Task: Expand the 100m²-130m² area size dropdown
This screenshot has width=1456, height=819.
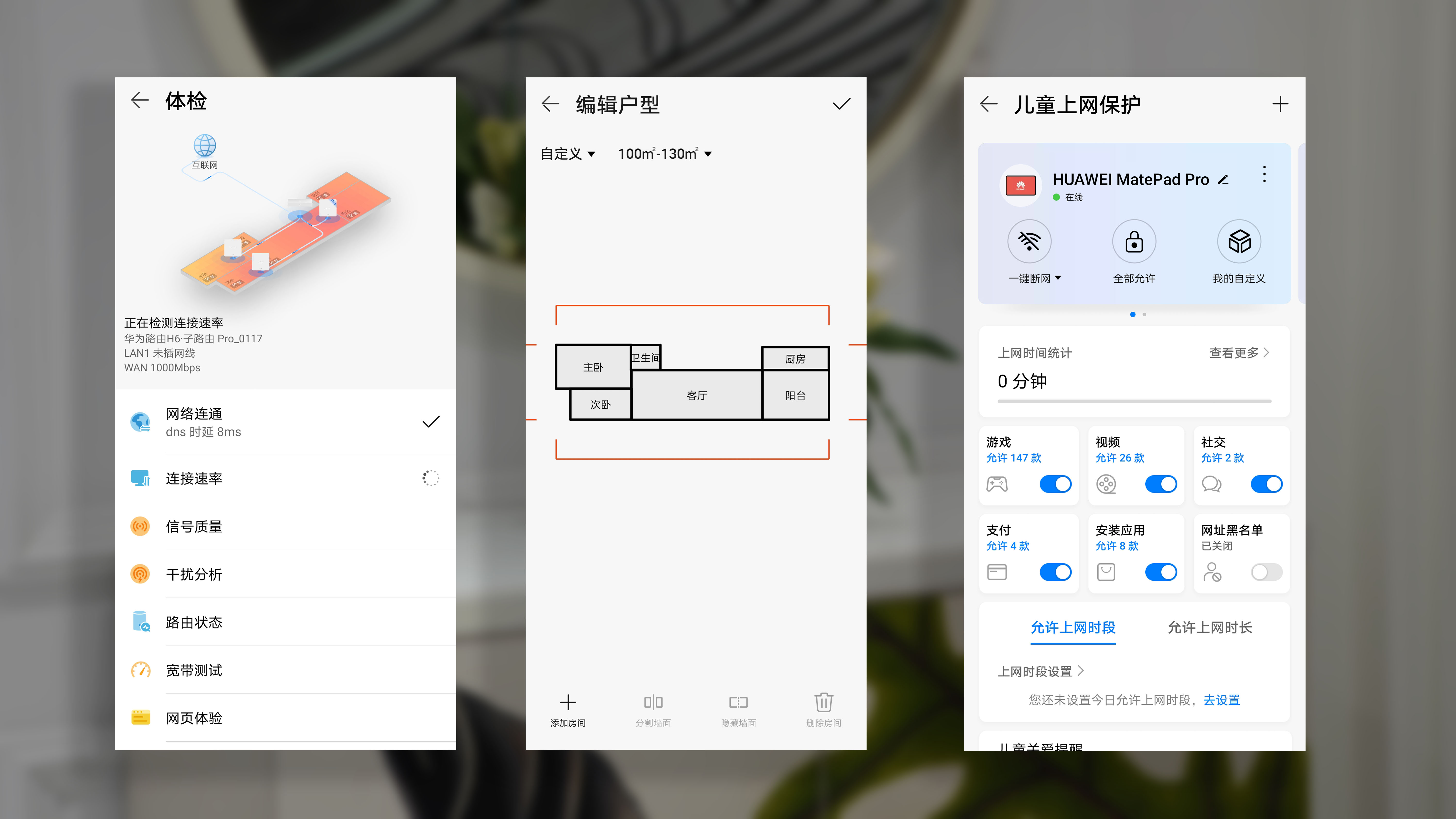Action: [x=665, y=154]
